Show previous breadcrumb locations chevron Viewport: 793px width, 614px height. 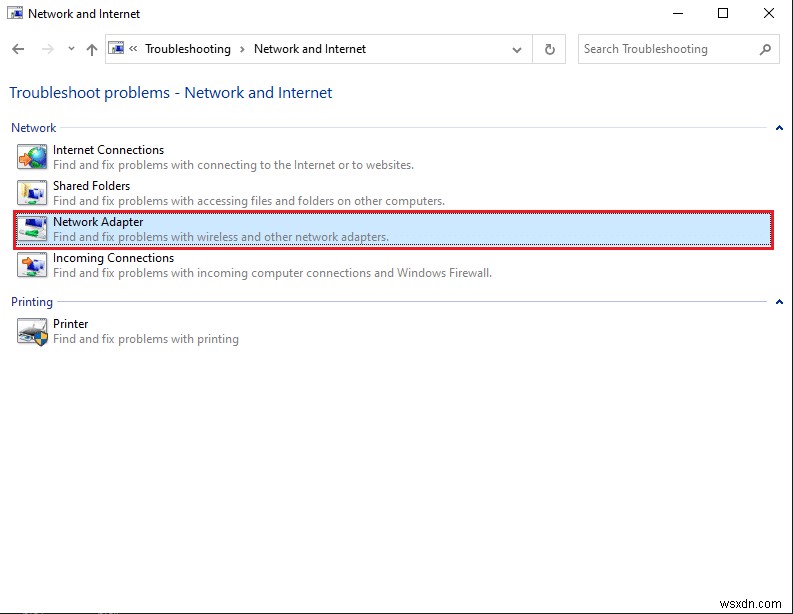(x=133, y=49)
